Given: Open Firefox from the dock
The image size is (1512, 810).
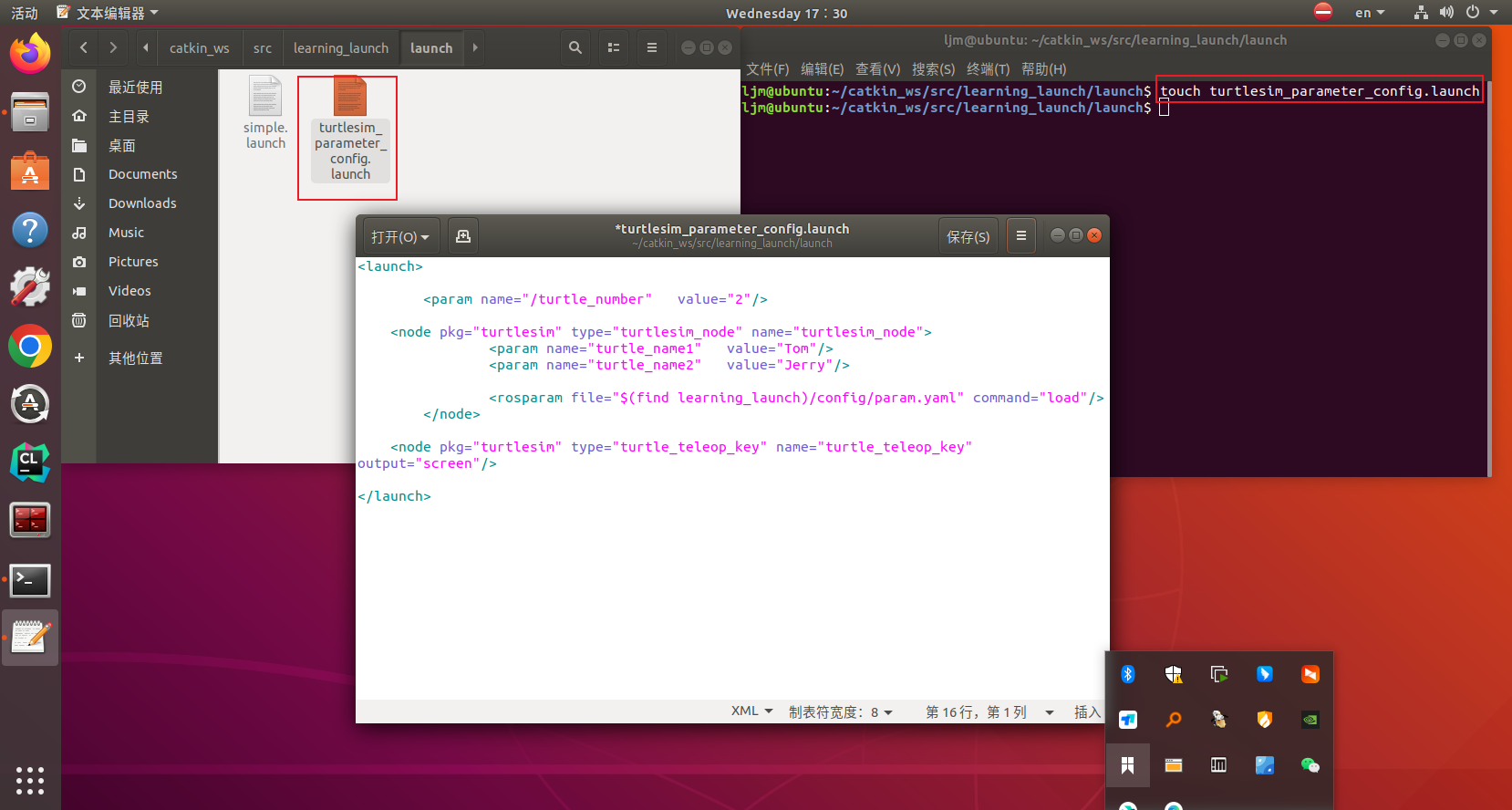Looking at the screenshot, I should 30,53.
